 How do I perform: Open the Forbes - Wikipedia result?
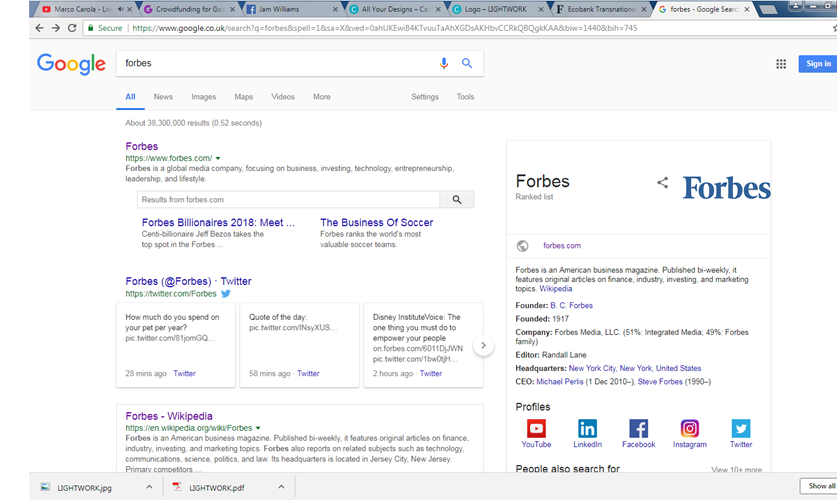point(169,416)
